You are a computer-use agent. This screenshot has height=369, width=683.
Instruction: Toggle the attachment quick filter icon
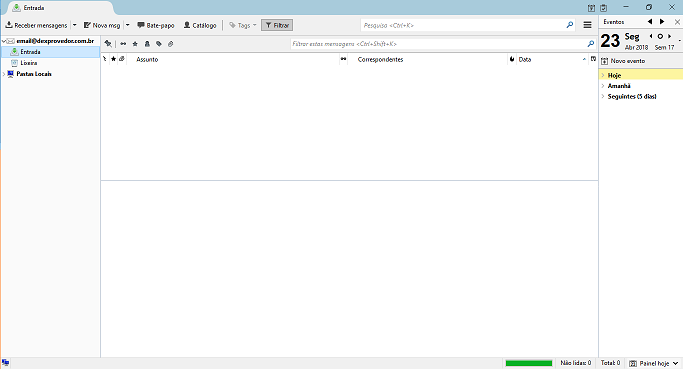click(171, 44)
